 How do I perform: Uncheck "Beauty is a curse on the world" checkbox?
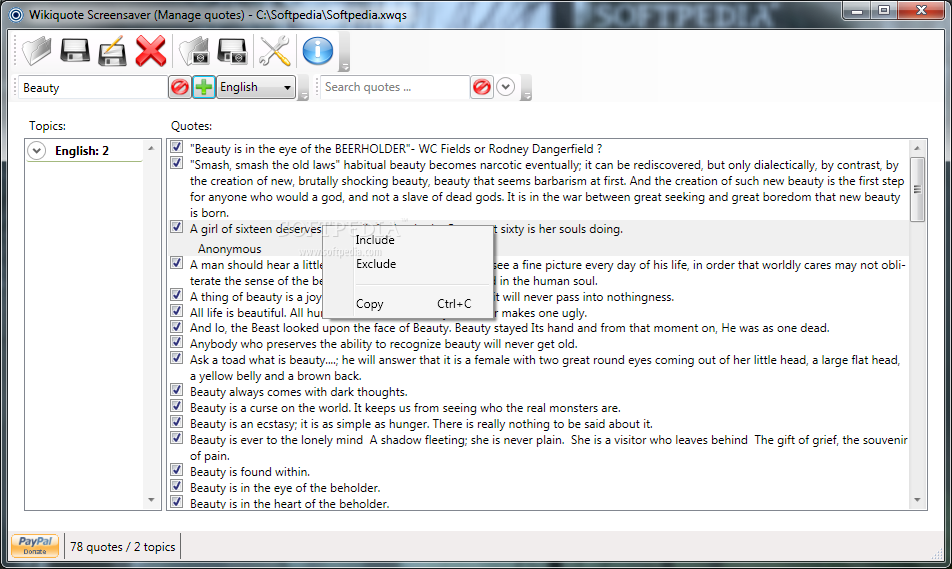pos(177,406)
